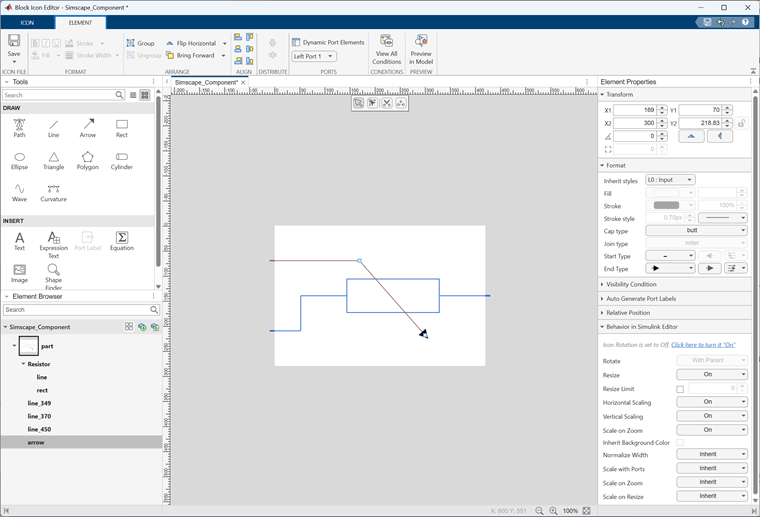
Task: Click the help icon in the title ribbon
Action: point(745,22)
